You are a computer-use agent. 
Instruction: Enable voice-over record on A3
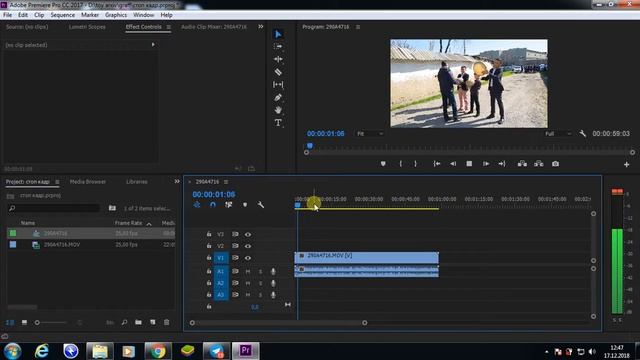click(273, 295)
